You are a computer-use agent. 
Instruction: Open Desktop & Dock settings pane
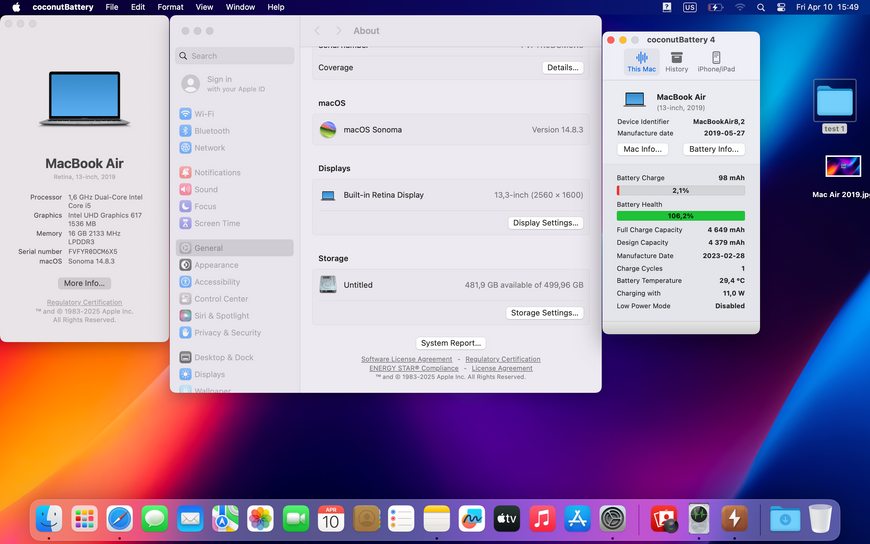(x=235, y=357)
